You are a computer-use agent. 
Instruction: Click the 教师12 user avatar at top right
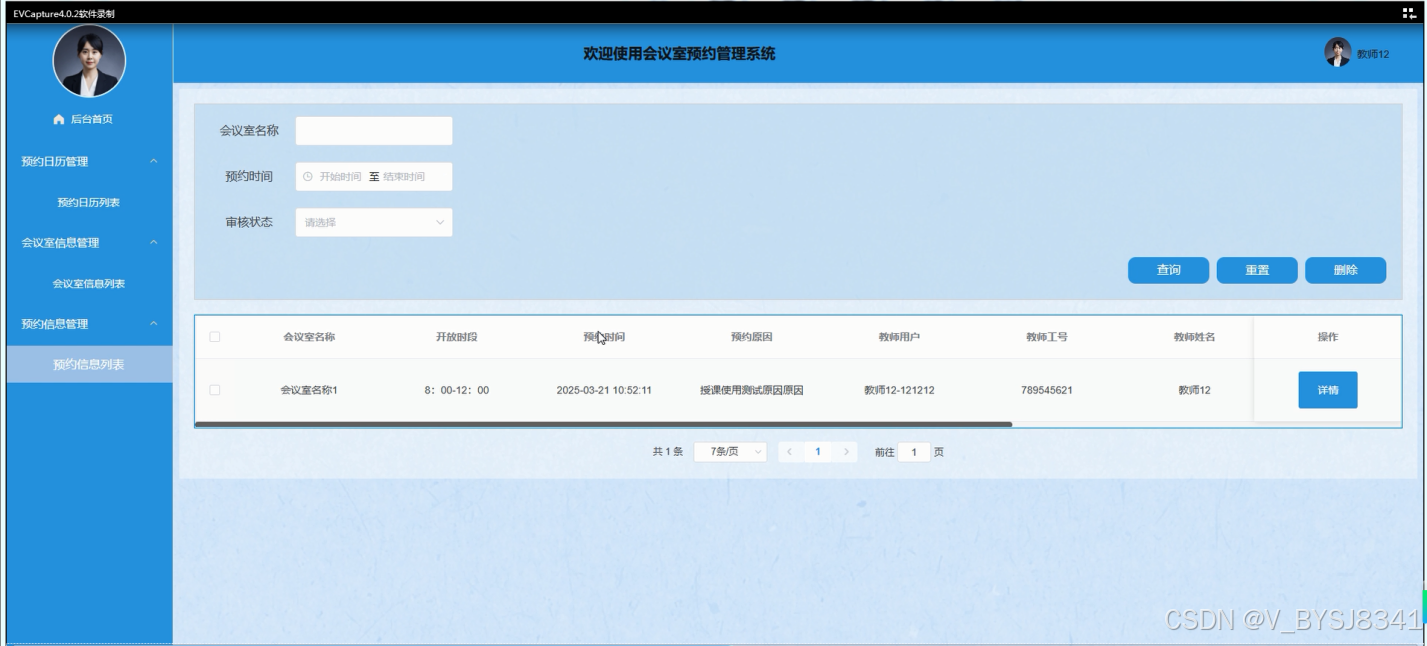[x=1337, y=53]
